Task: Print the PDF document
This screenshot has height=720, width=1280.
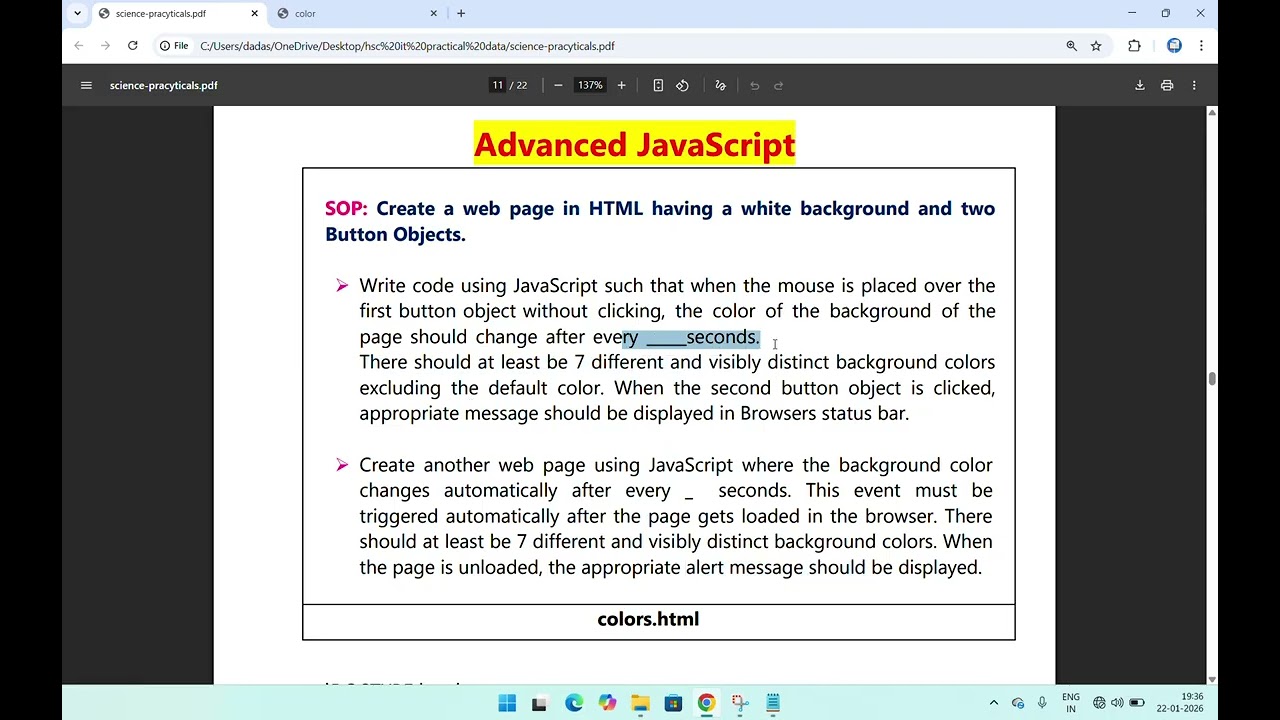Action: click(x=1166, y=85)
